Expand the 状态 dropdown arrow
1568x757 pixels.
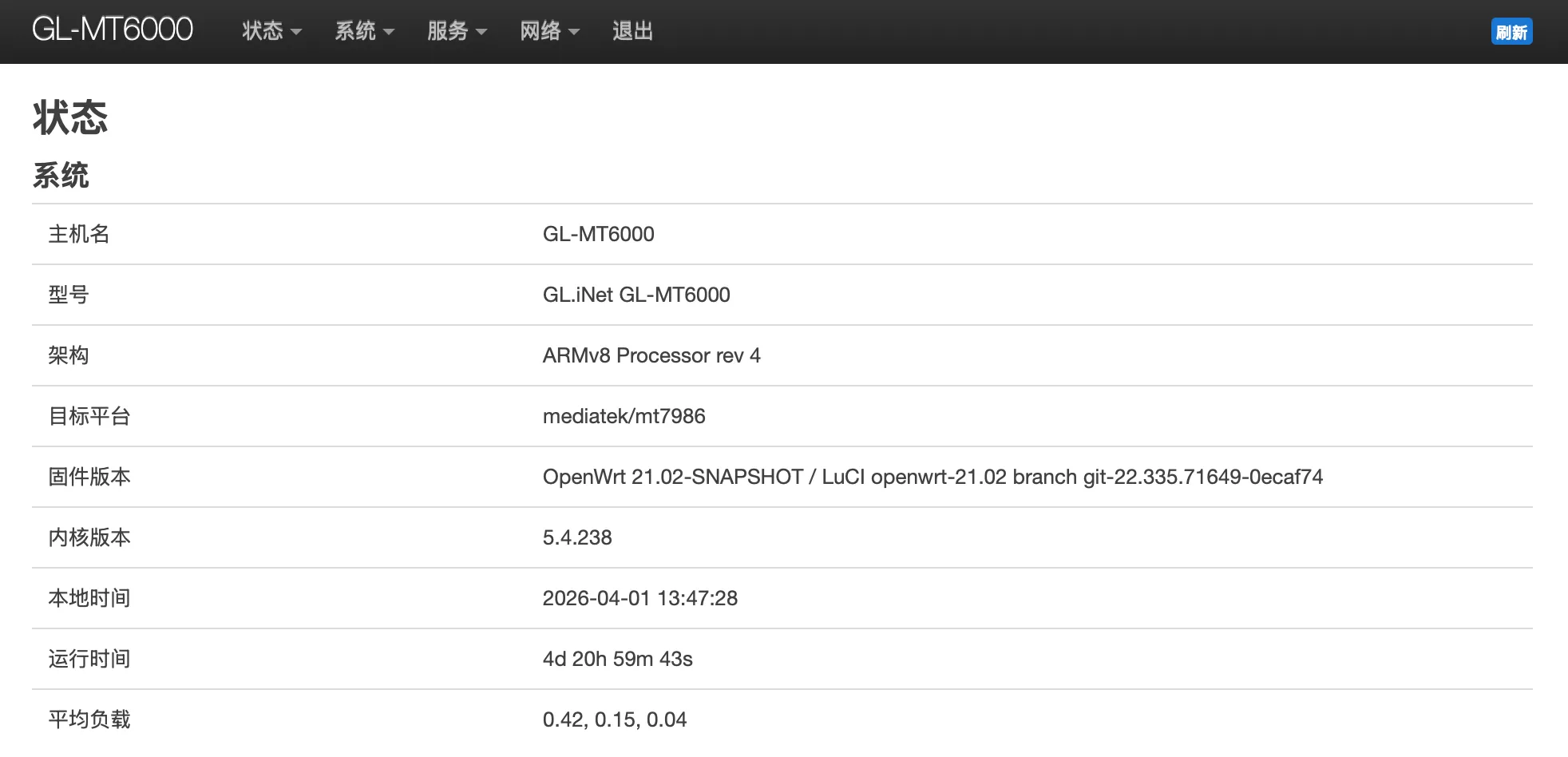click(297, 33)
